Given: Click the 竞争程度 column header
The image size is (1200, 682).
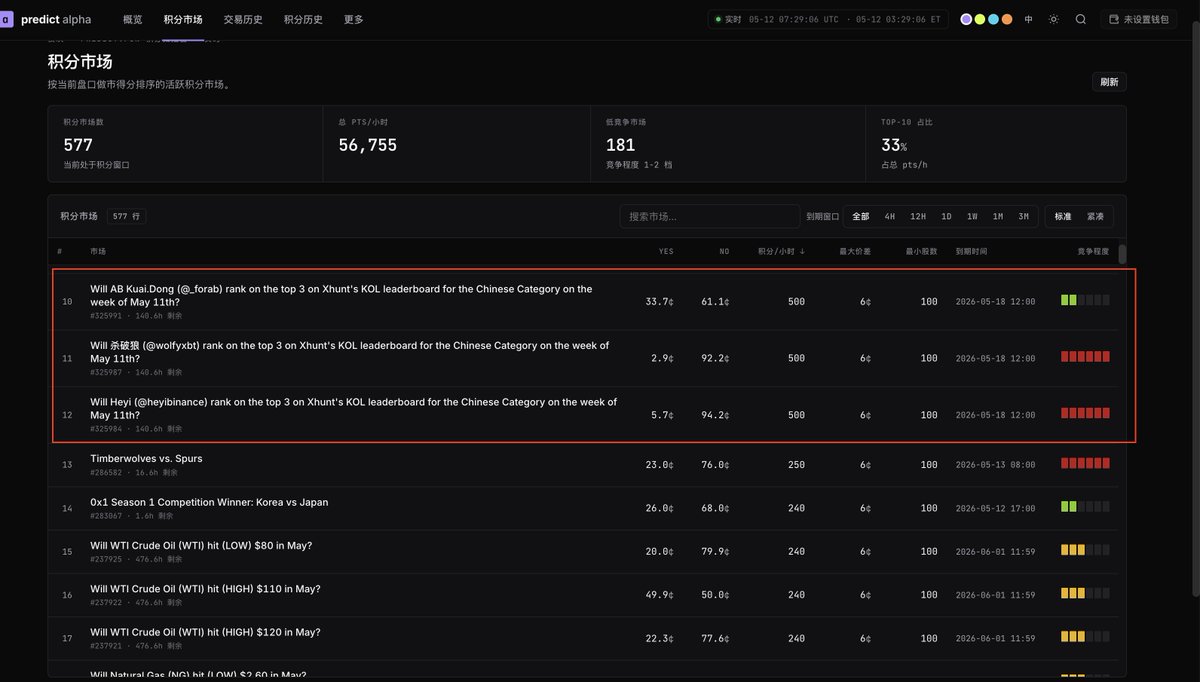Looking at the screenshot, I should pyautogui.click(x=1093, y=251).
